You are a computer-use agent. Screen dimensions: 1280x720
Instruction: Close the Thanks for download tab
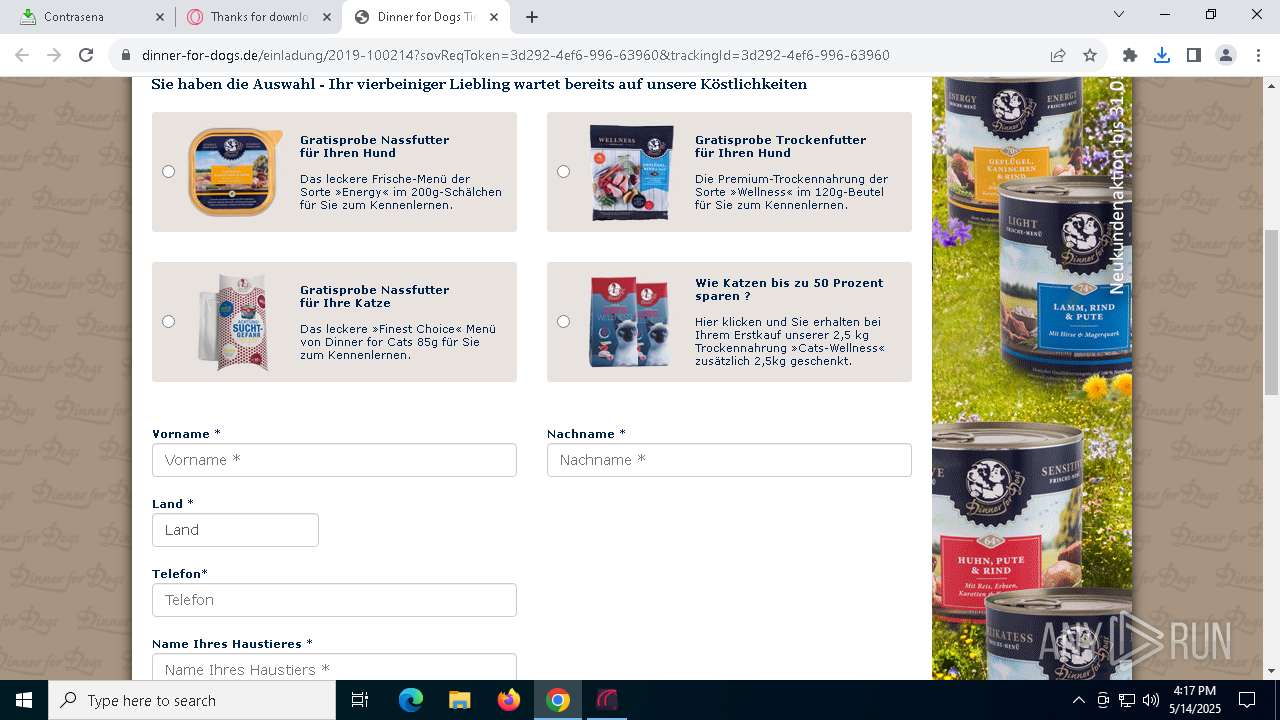pos(326,17)
